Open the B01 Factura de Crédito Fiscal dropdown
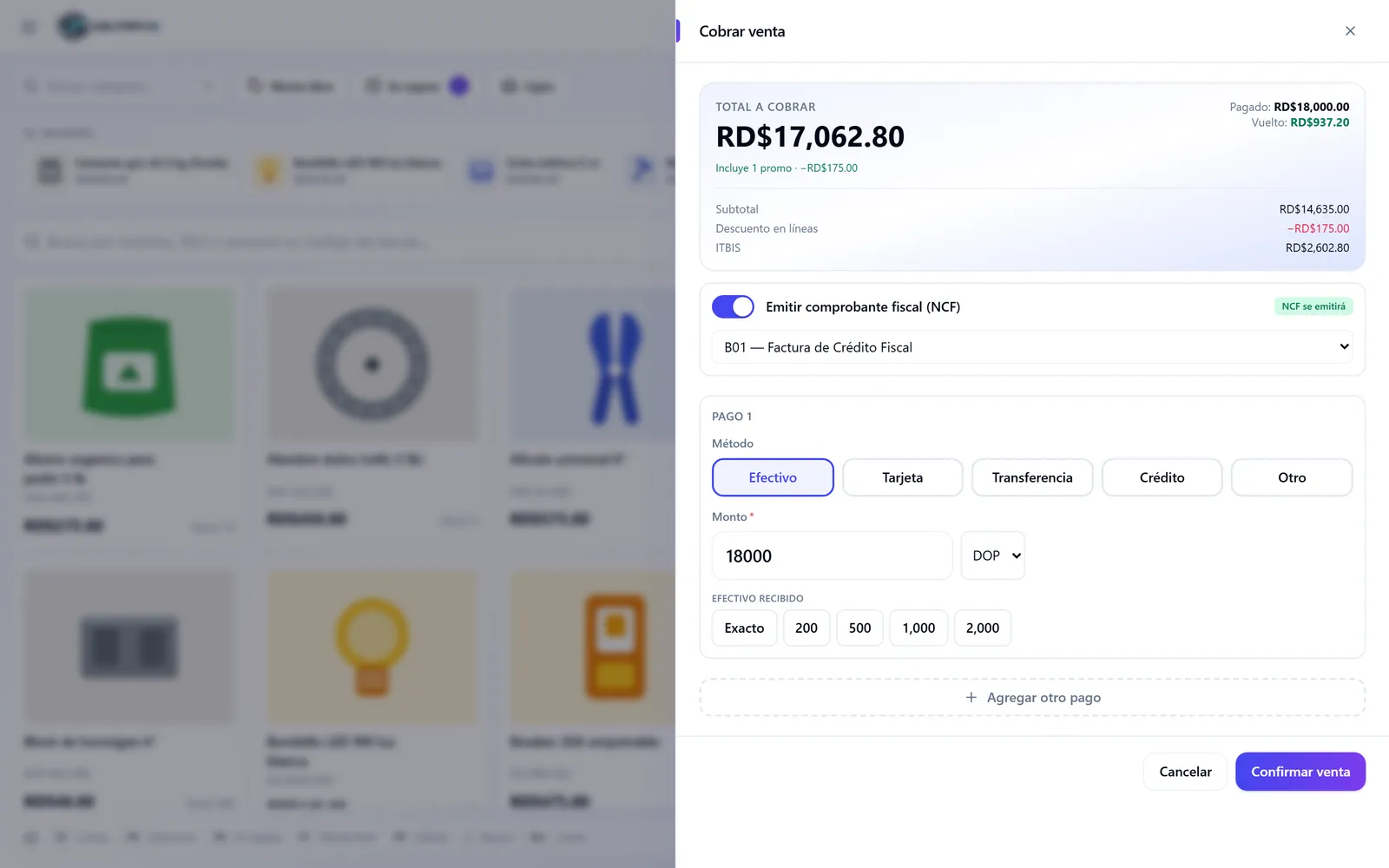 point(1032,347)
